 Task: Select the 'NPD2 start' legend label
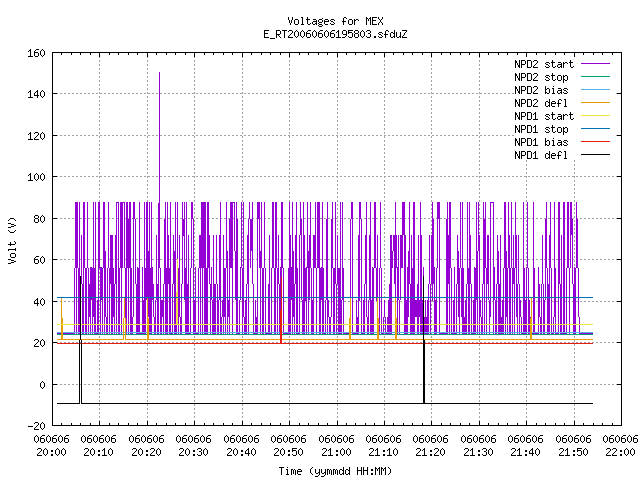(544, 64)
